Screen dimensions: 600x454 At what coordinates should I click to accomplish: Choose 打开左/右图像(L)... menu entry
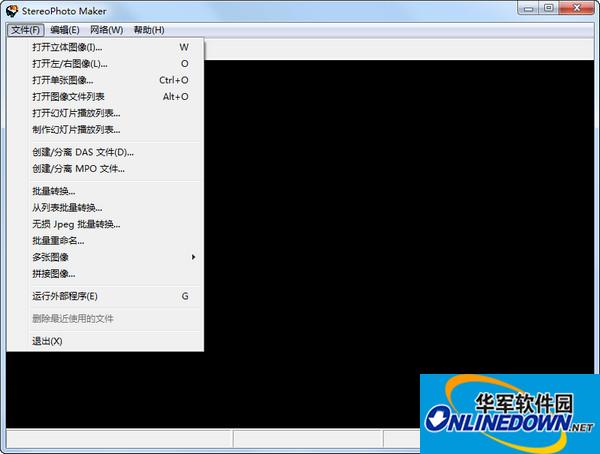[105, 64]
